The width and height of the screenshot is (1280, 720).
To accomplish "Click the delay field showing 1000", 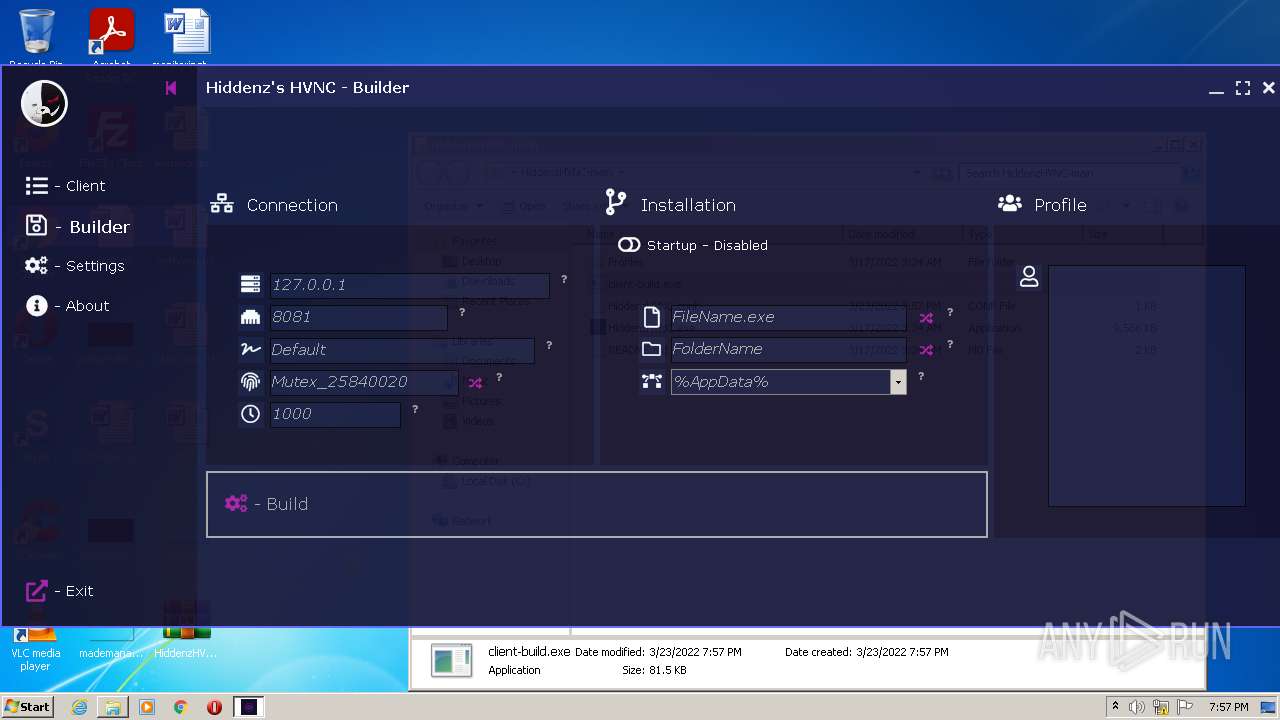I will coord(335,414).
